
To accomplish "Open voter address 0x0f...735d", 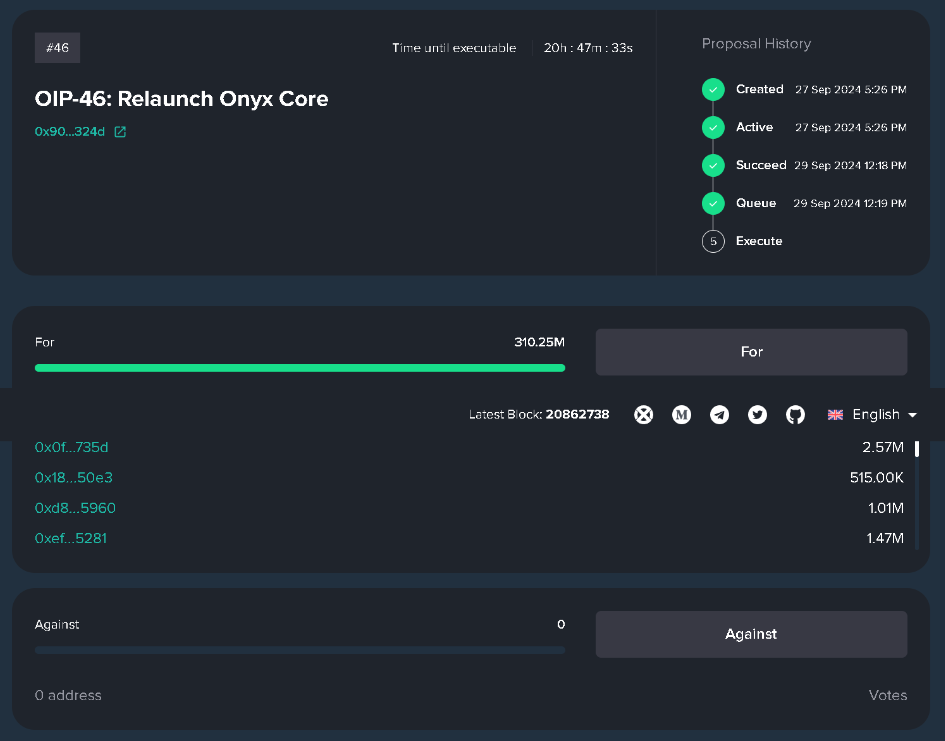I will coord(72,447).
